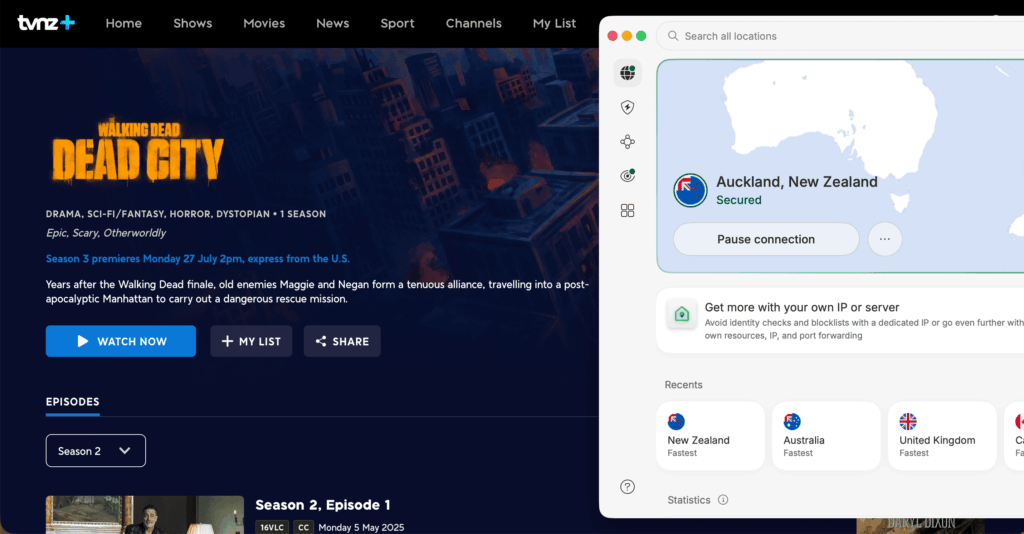Click the Statistics info icon

tap(723, 500)
